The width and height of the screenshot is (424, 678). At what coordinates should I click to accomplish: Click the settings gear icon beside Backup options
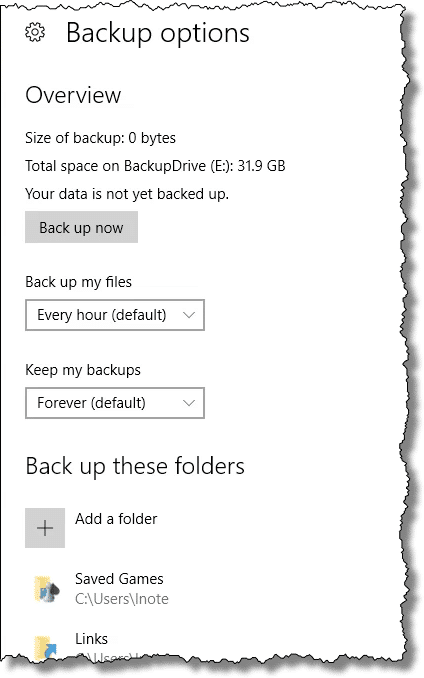click(x=35, y=32)
